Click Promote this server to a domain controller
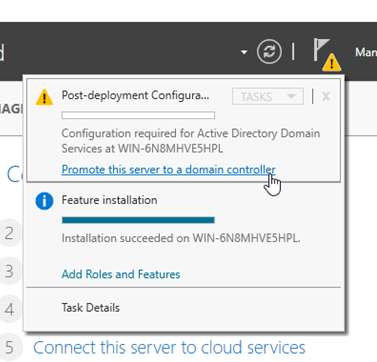Viewport: 377px width, 362px height. (x=169, y=169)
